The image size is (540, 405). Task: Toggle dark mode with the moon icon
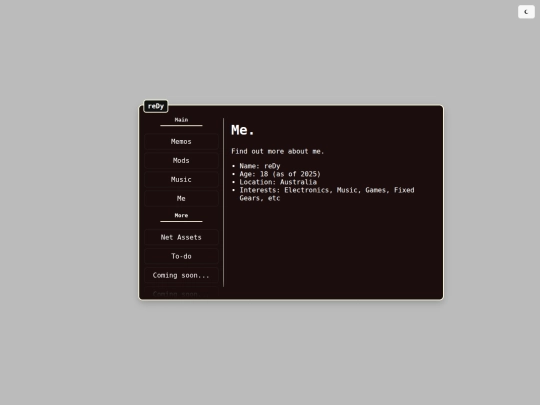pyautogui.click(x=526, y=12)
